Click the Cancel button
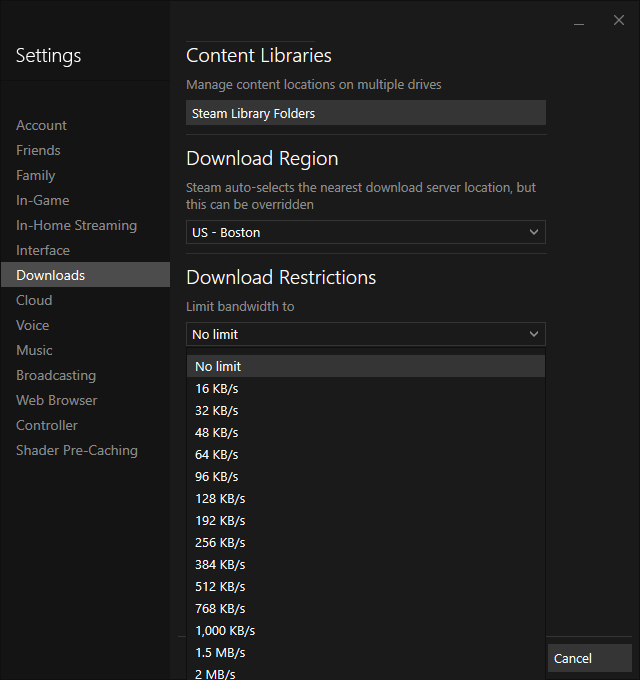640x680 pixels. coord(589,658)
